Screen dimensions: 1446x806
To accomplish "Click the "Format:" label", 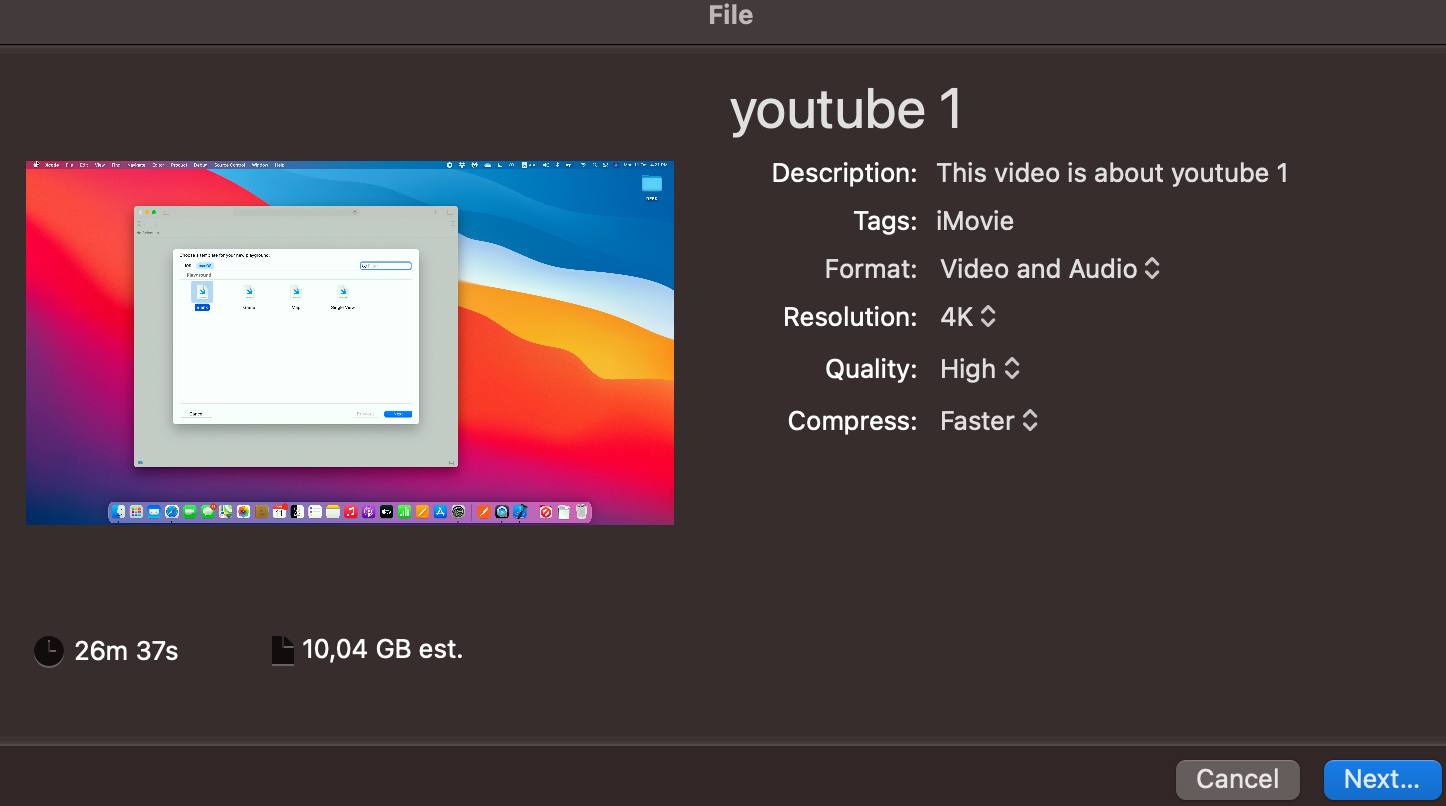I will [x=871, y=269].
